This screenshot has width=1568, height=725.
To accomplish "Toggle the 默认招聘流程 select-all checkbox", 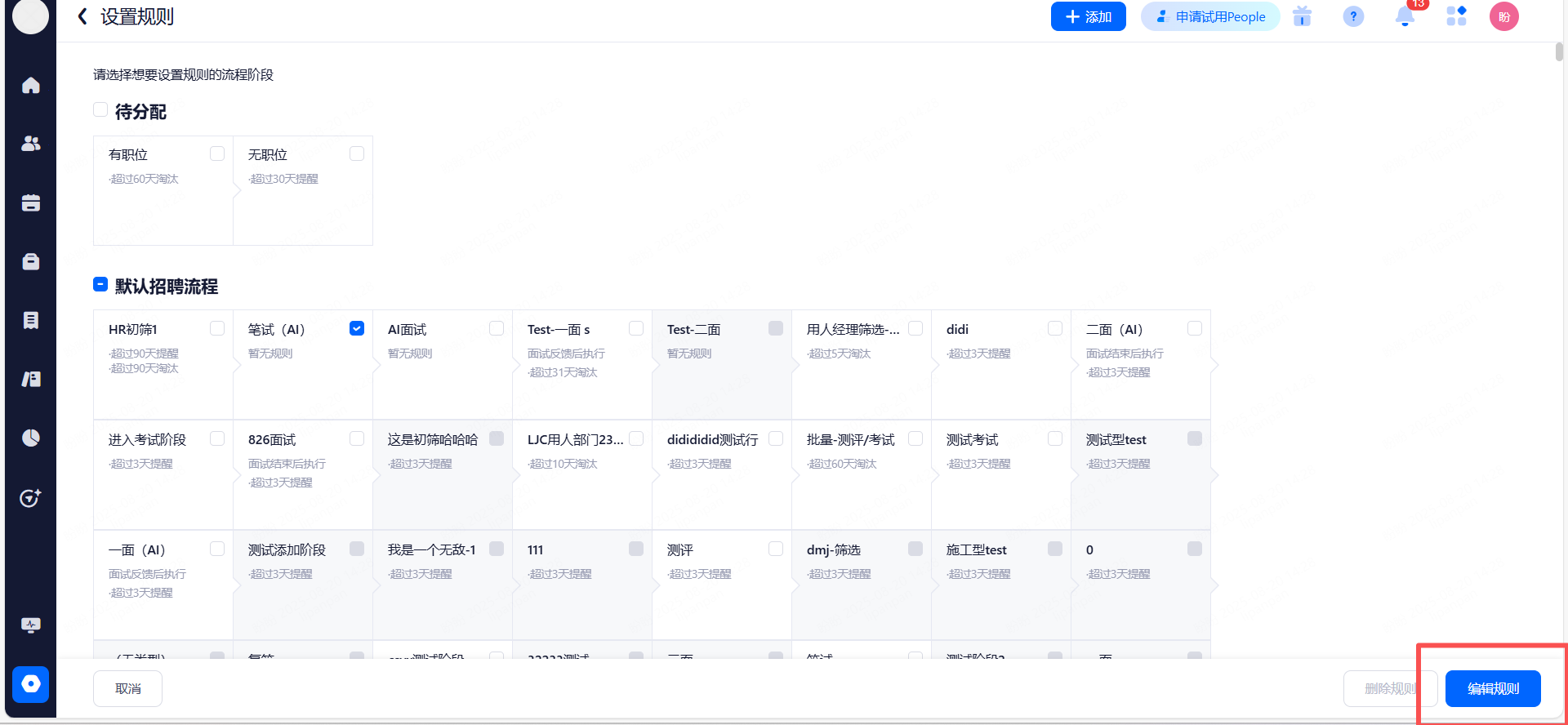I will click(100, 285).
